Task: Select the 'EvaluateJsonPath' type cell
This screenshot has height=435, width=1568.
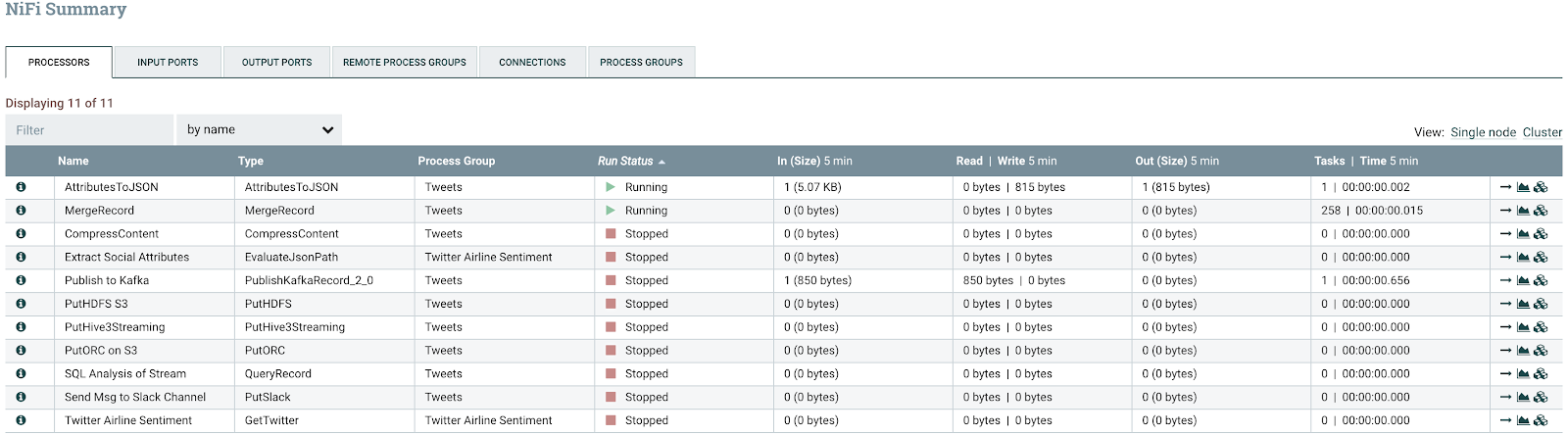Action: [x=291, y=257]
